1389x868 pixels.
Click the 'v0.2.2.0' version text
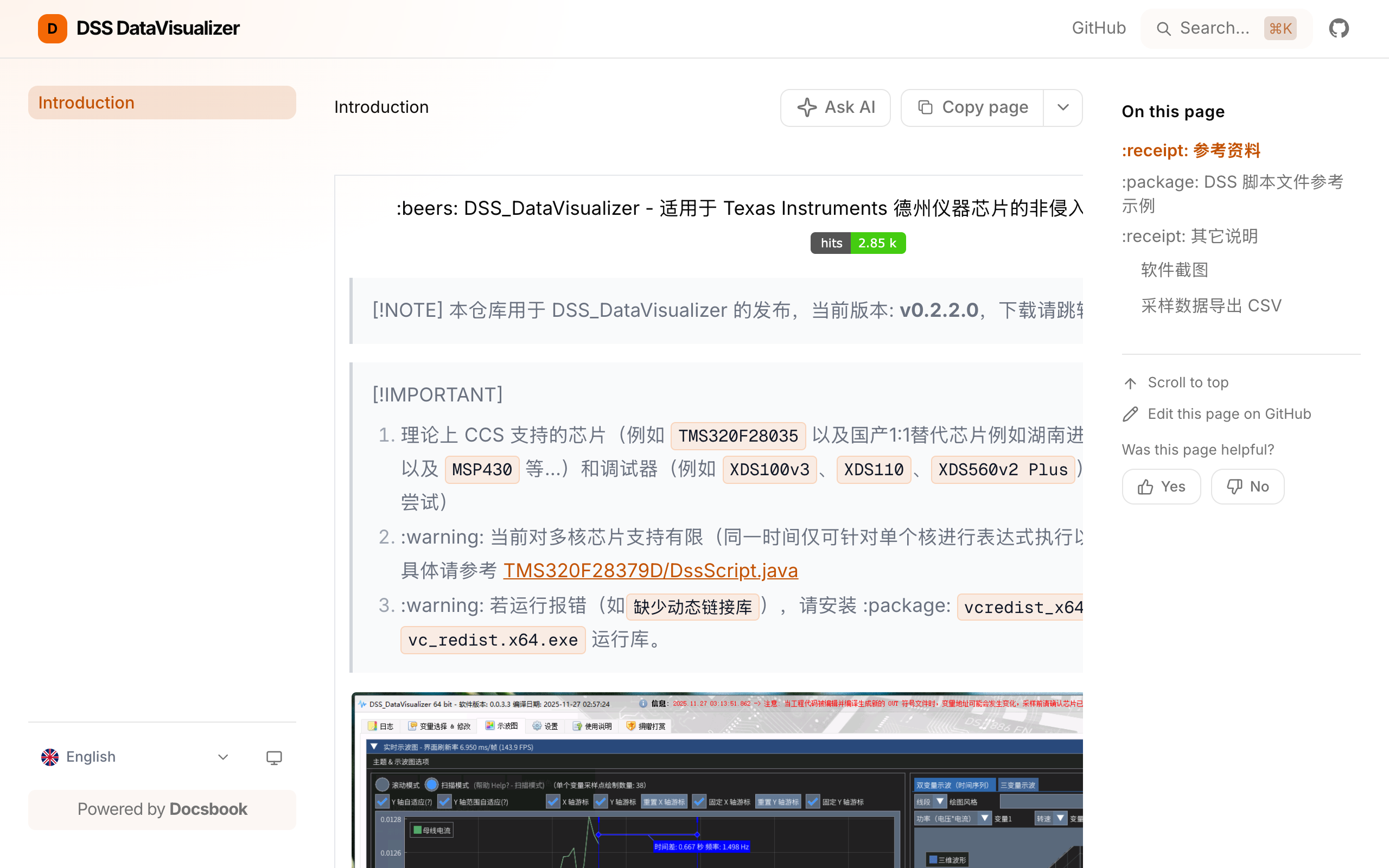pos(939,310)
